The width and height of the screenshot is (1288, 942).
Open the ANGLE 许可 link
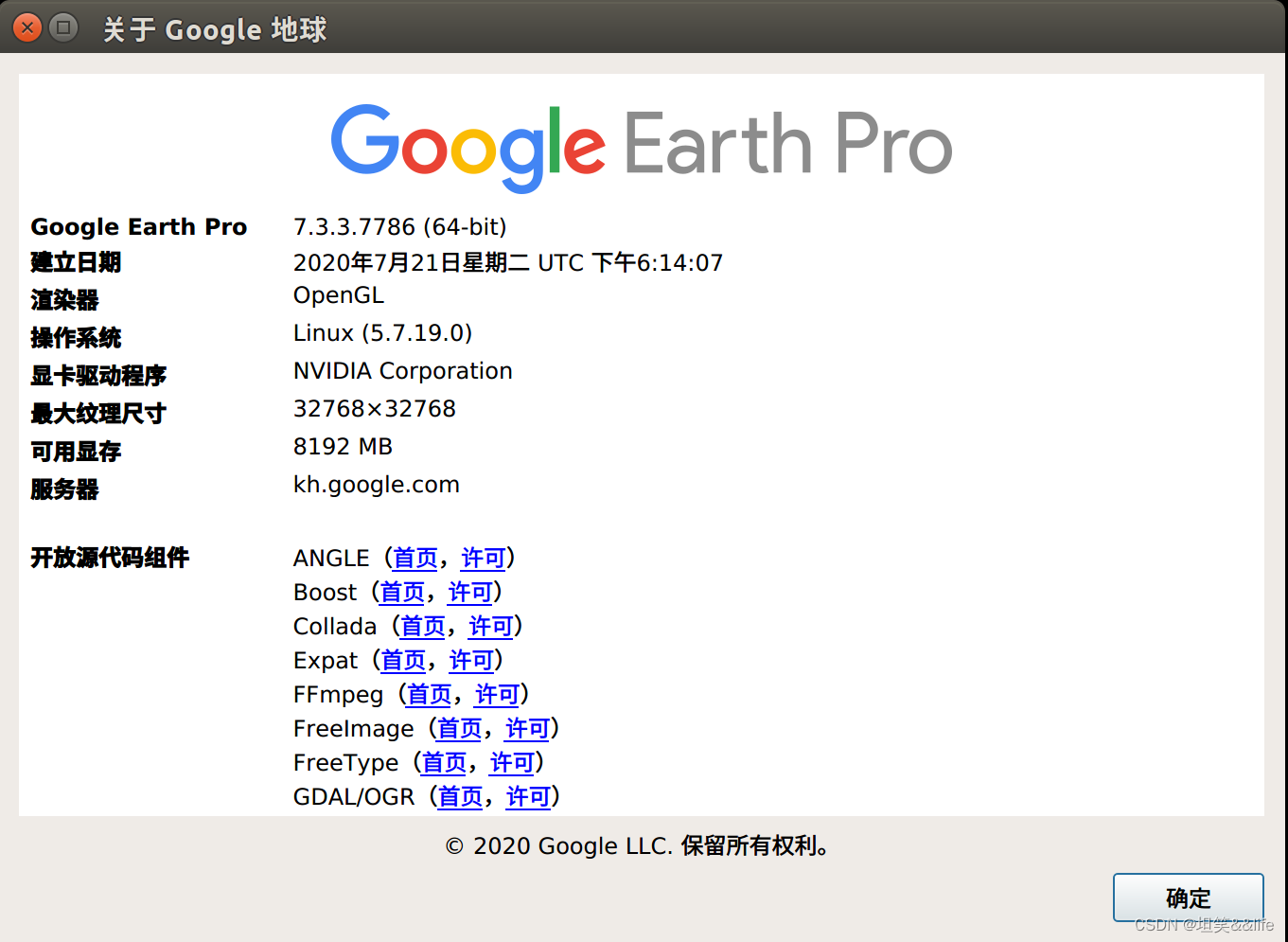[x=484, y=559]
